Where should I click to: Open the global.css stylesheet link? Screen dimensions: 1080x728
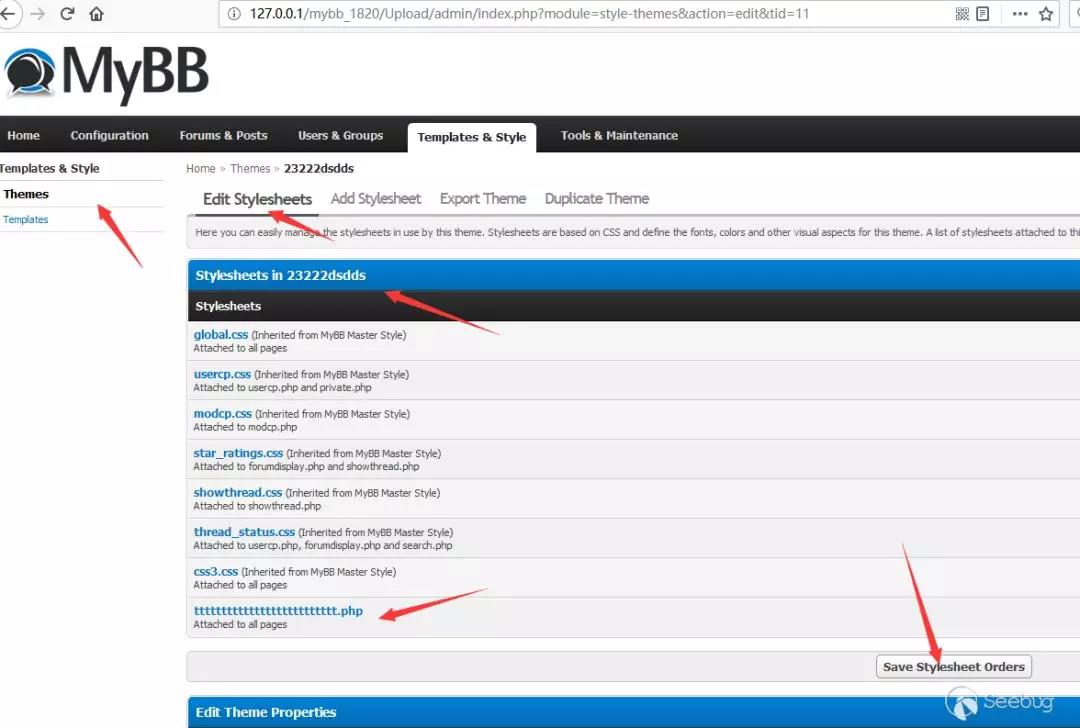220,335
